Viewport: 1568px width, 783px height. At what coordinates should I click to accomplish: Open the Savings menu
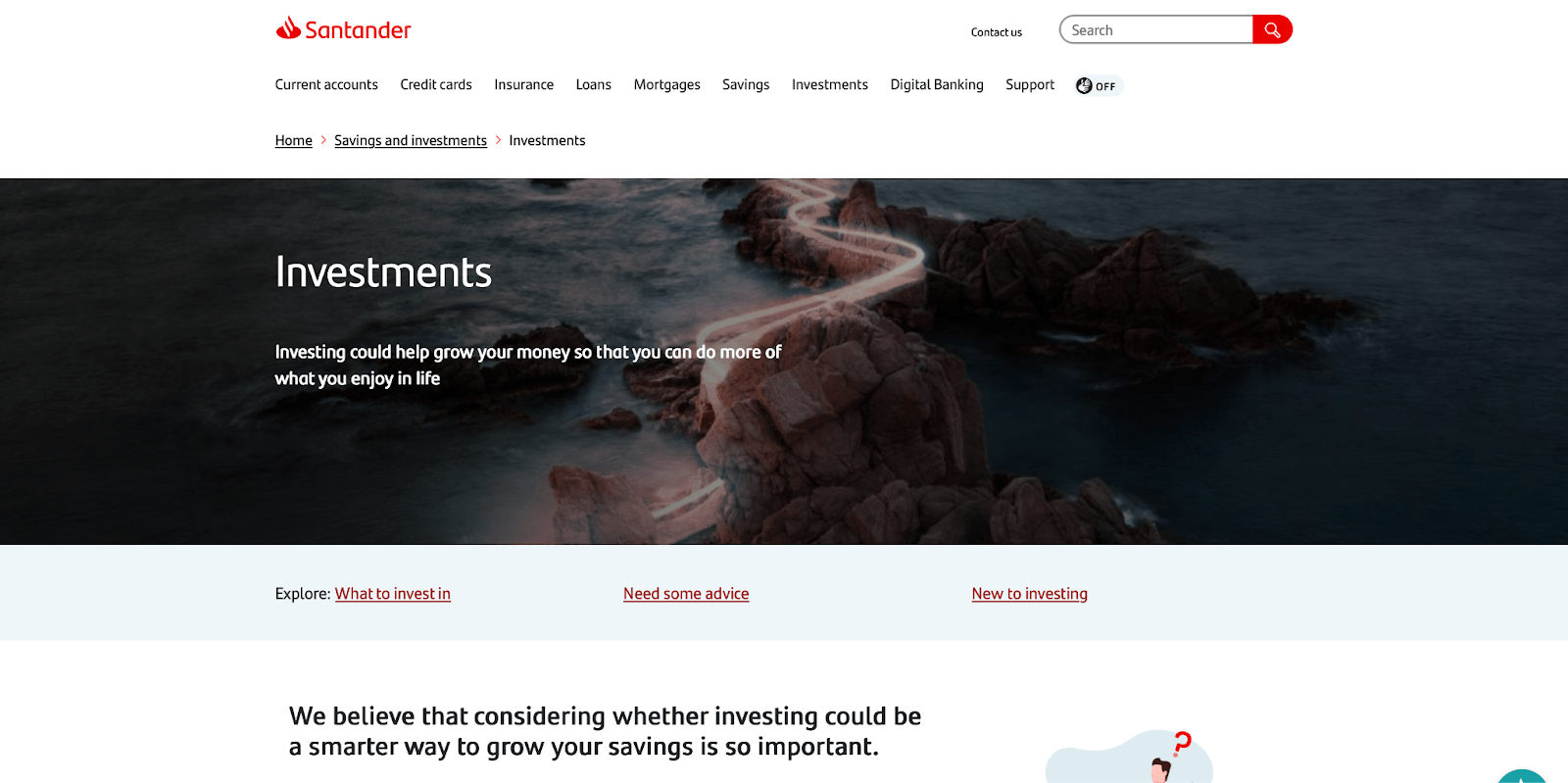[746, 85]
